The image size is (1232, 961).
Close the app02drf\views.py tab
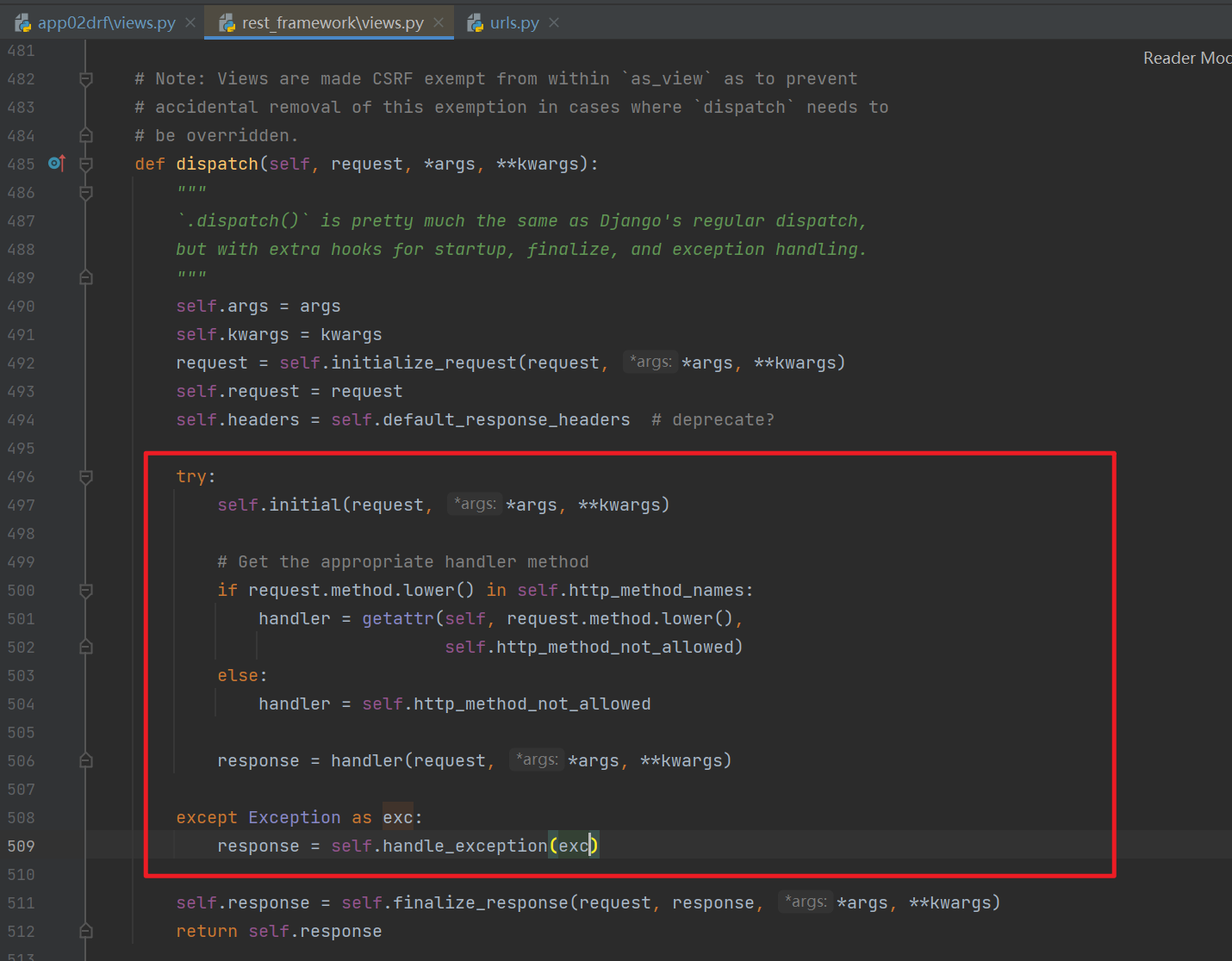[190, 22]
